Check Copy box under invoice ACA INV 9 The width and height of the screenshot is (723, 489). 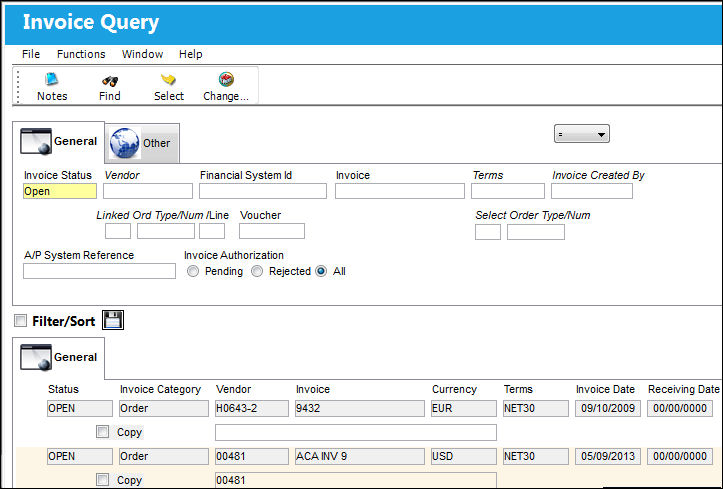click(102, 480)
